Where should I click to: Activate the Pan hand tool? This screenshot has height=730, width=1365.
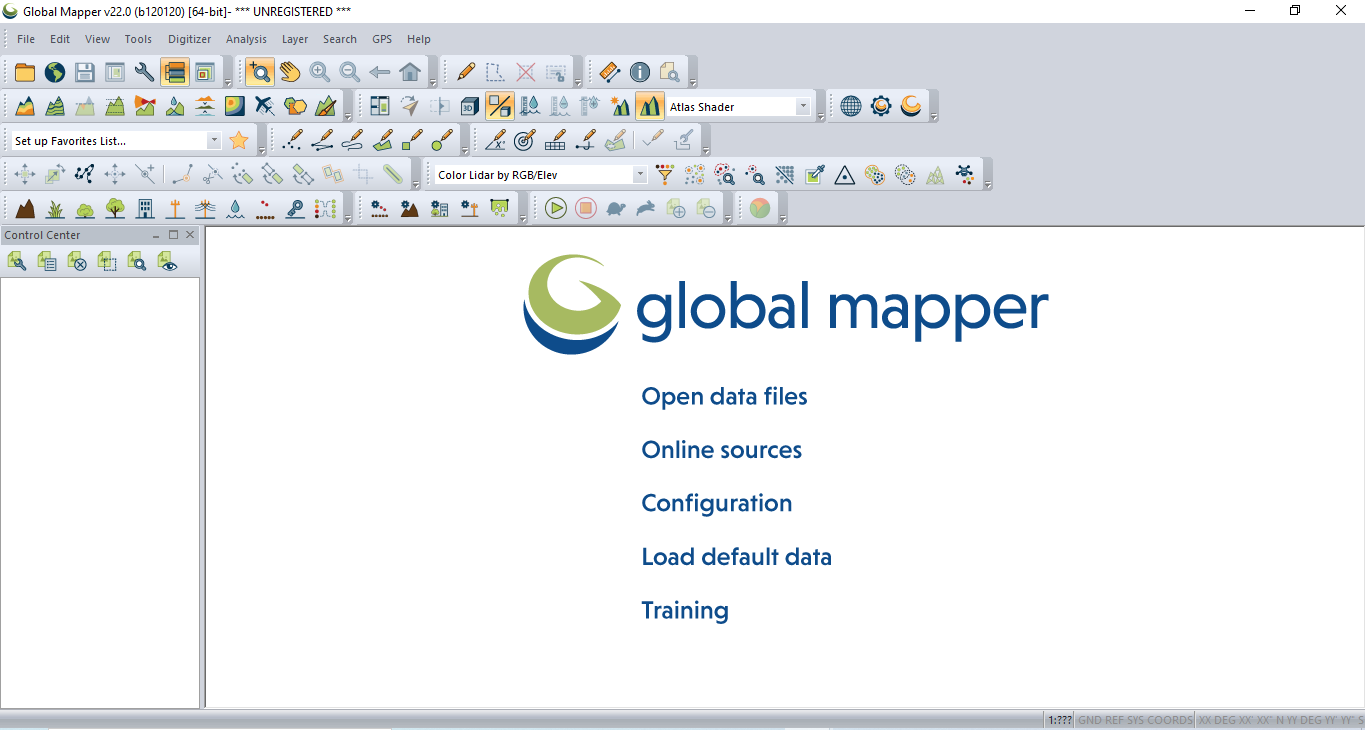click(290, 72)
